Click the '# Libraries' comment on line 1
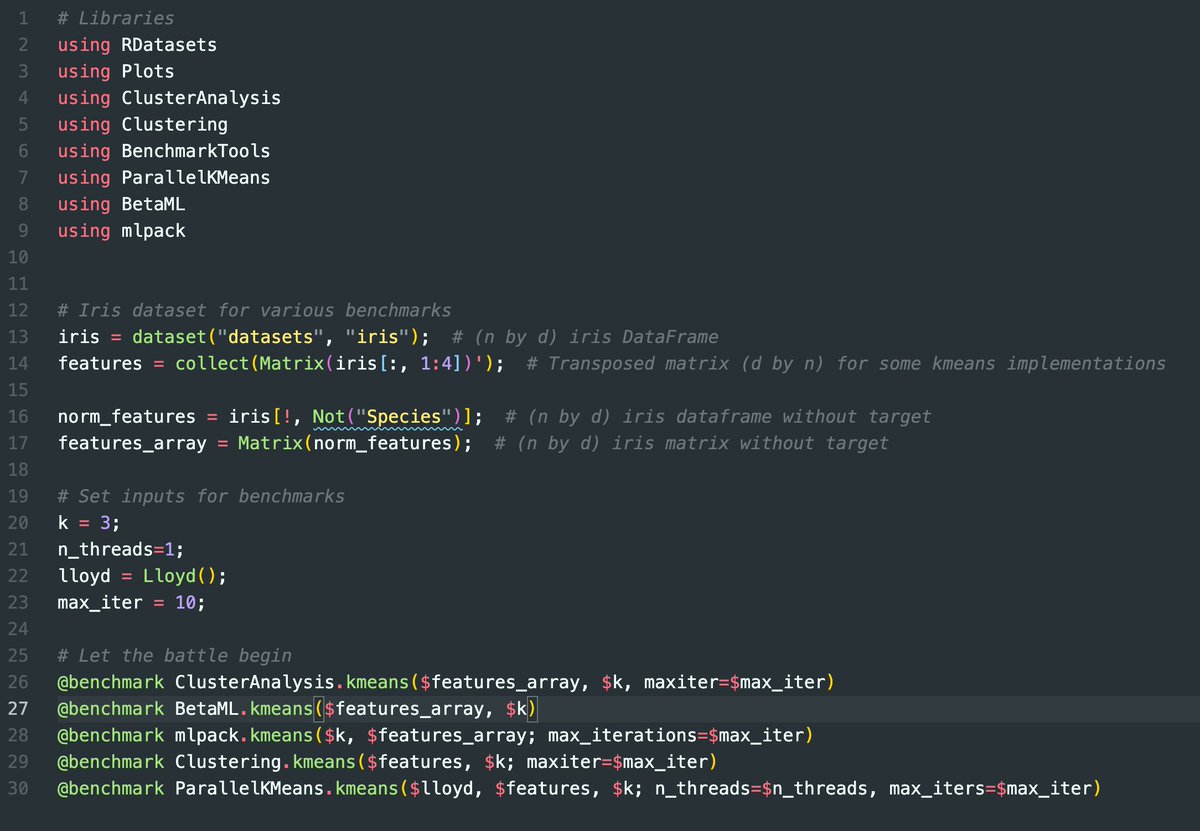This screenshot has width=1200, height=831. [x=115, y=18]
